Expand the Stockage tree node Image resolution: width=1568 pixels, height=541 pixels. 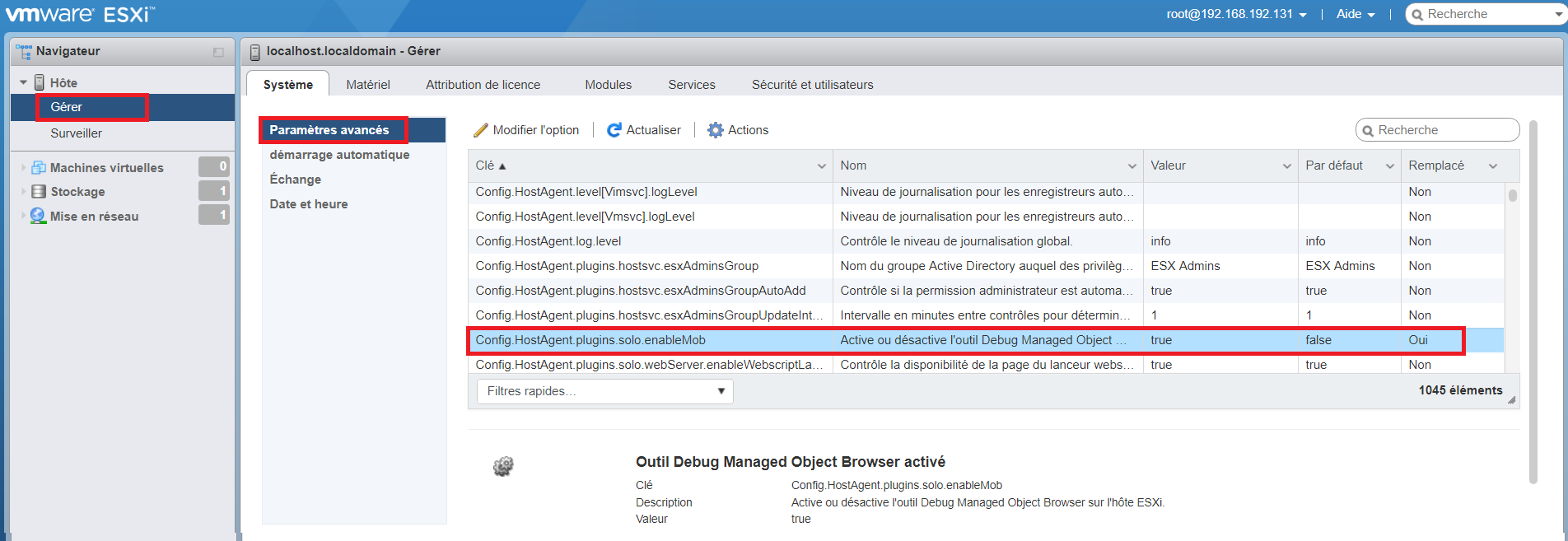[x=23, y=191]
